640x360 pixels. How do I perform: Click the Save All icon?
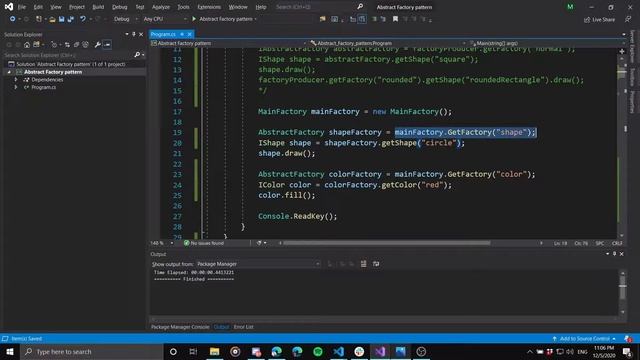(x=71, y=19)
